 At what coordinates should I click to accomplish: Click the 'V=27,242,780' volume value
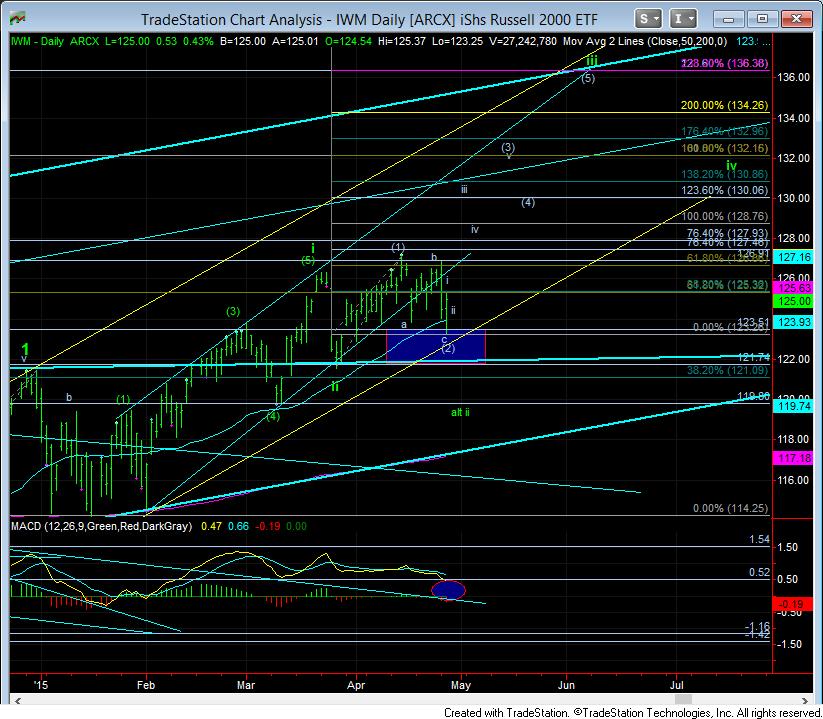[x=523, y=41]
